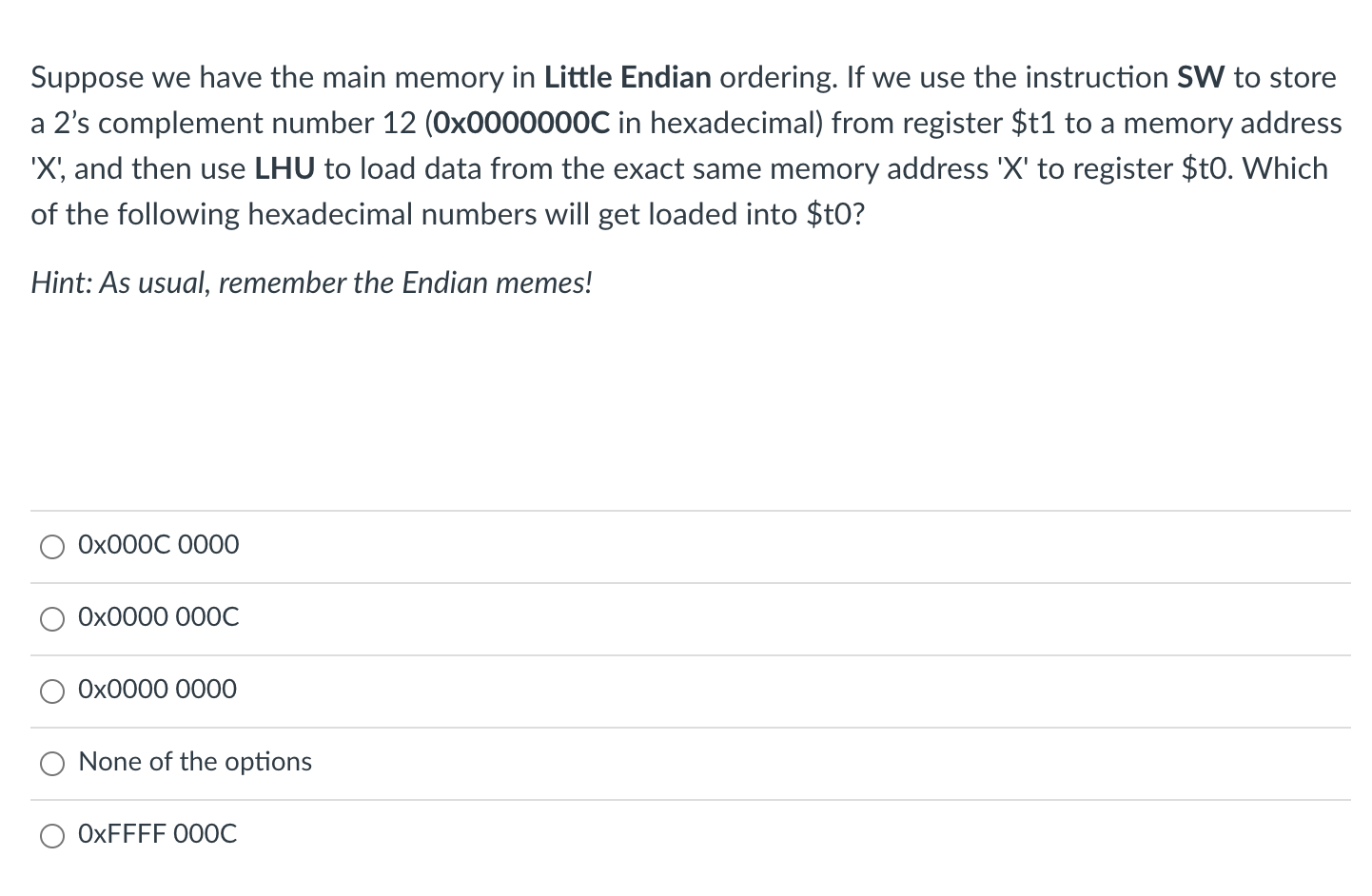Click the 0x0000 0000 answer label

pyautogui.click(x=158, y=690)
